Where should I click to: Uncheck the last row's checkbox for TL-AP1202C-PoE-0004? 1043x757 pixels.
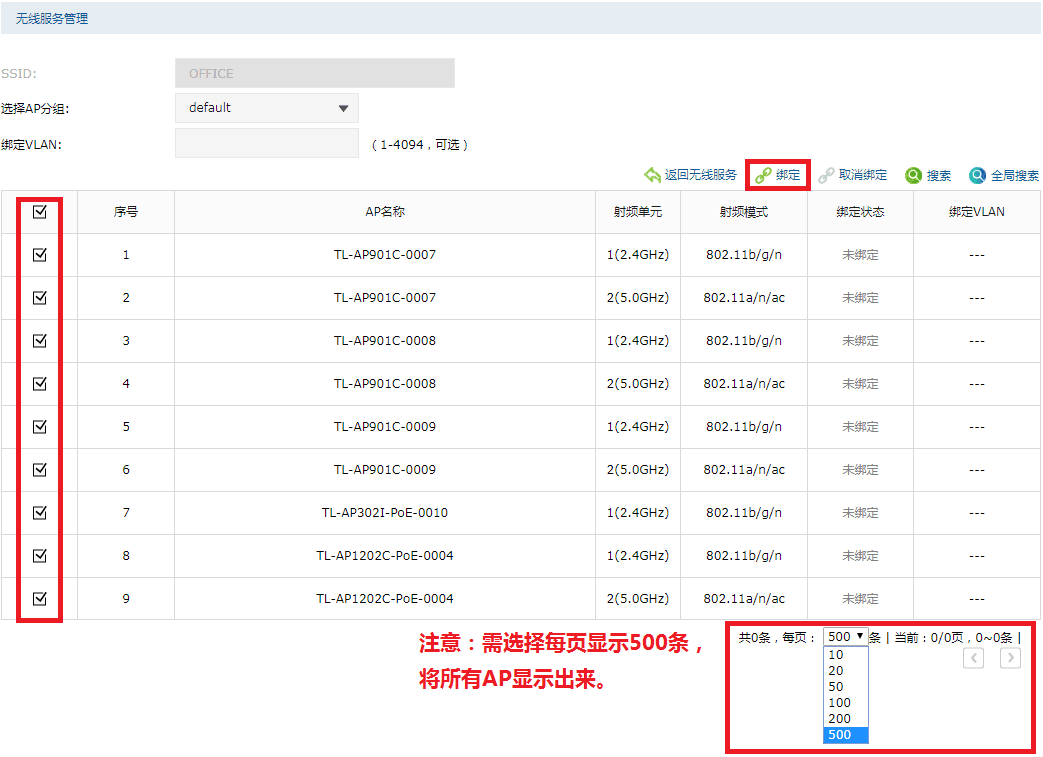(x=39, y=598)
